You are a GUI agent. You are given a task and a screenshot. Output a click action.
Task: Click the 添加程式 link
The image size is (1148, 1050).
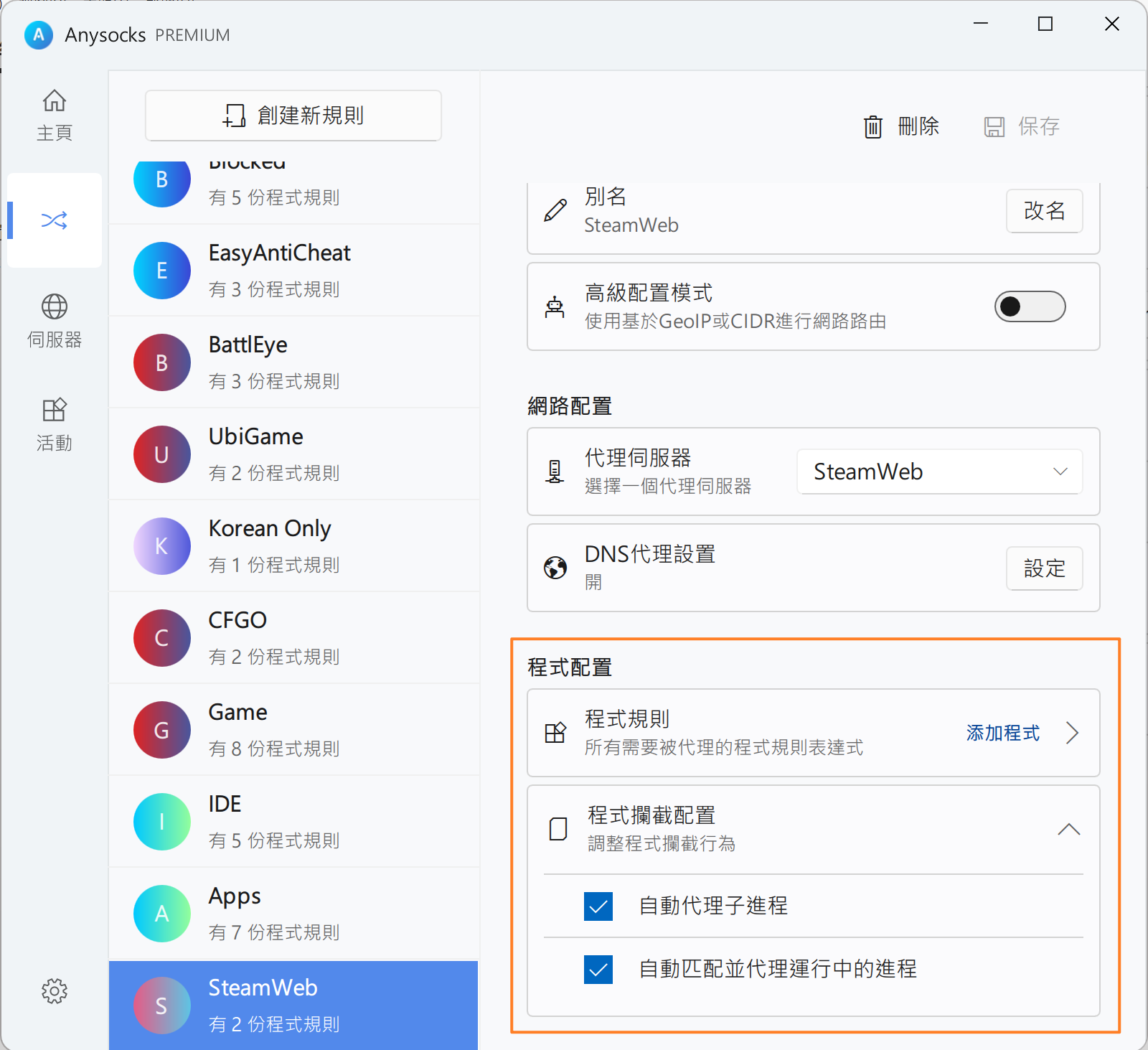[x=1002, y=733]
